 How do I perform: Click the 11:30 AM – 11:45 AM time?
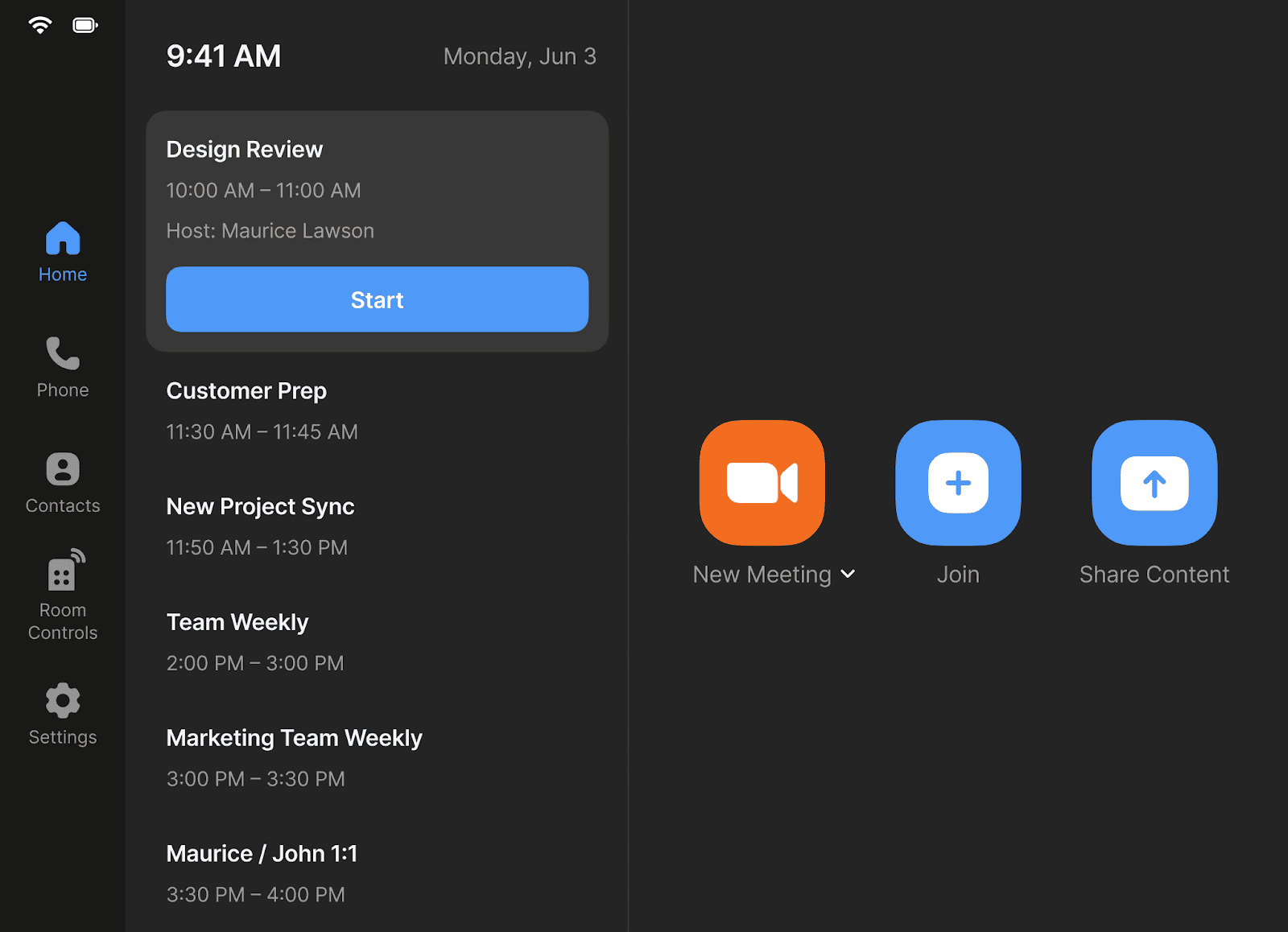click(262, 432)
